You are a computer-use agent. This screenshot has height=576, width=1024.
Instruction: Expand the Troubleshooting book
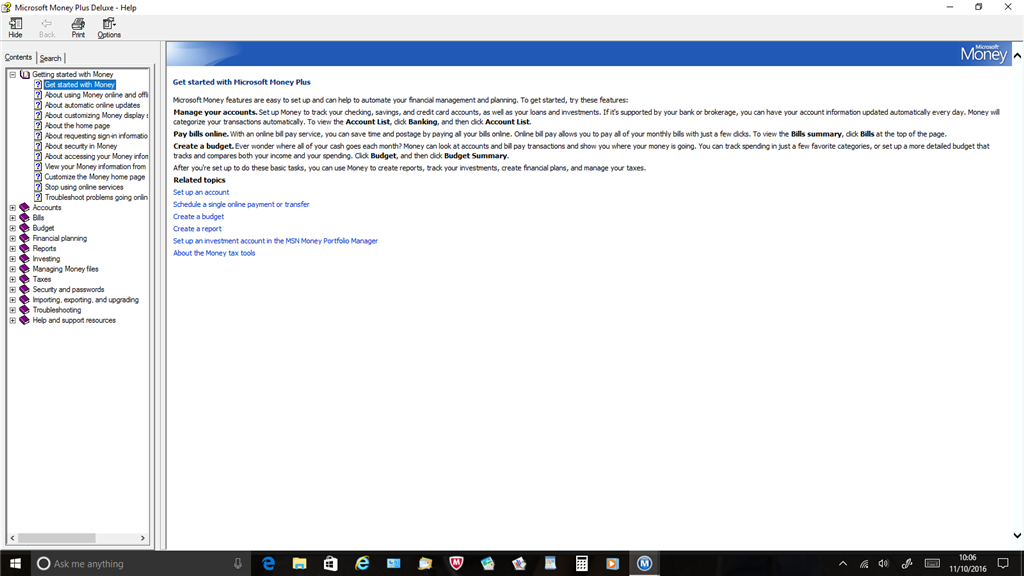tap(12, 310)
